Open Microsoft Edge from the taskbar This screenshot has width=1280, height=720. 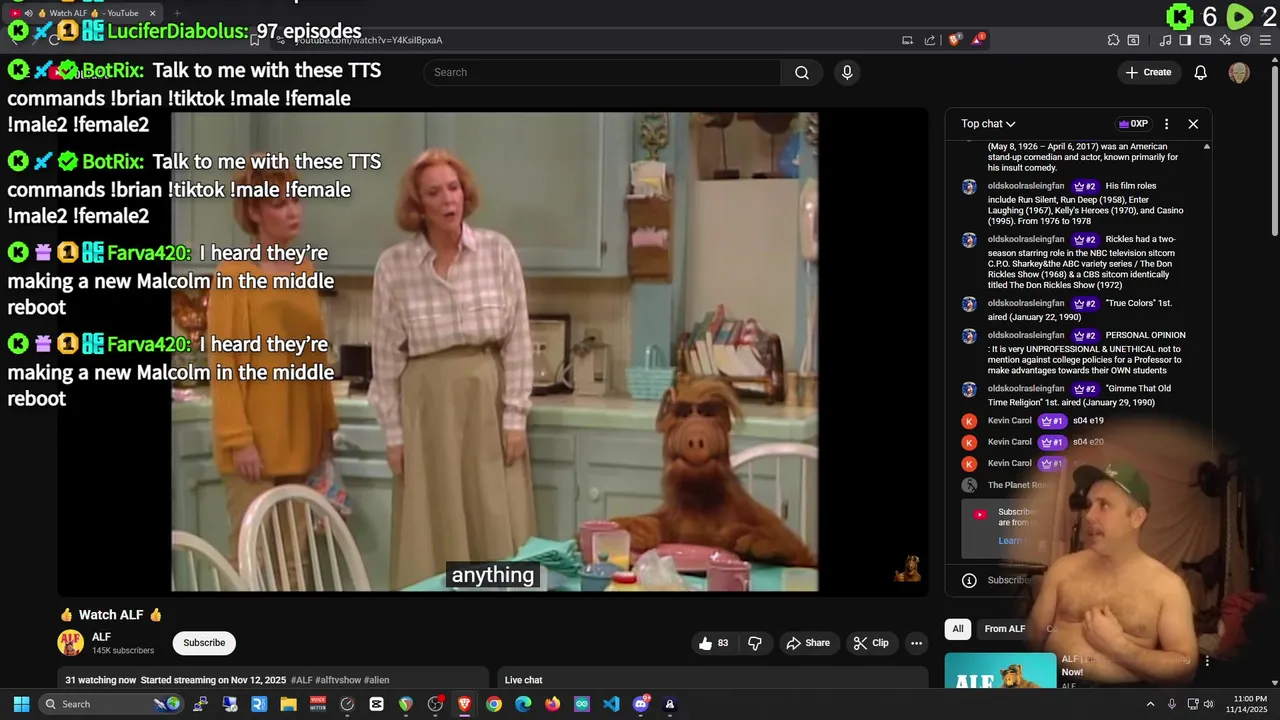tap(523, 704)
